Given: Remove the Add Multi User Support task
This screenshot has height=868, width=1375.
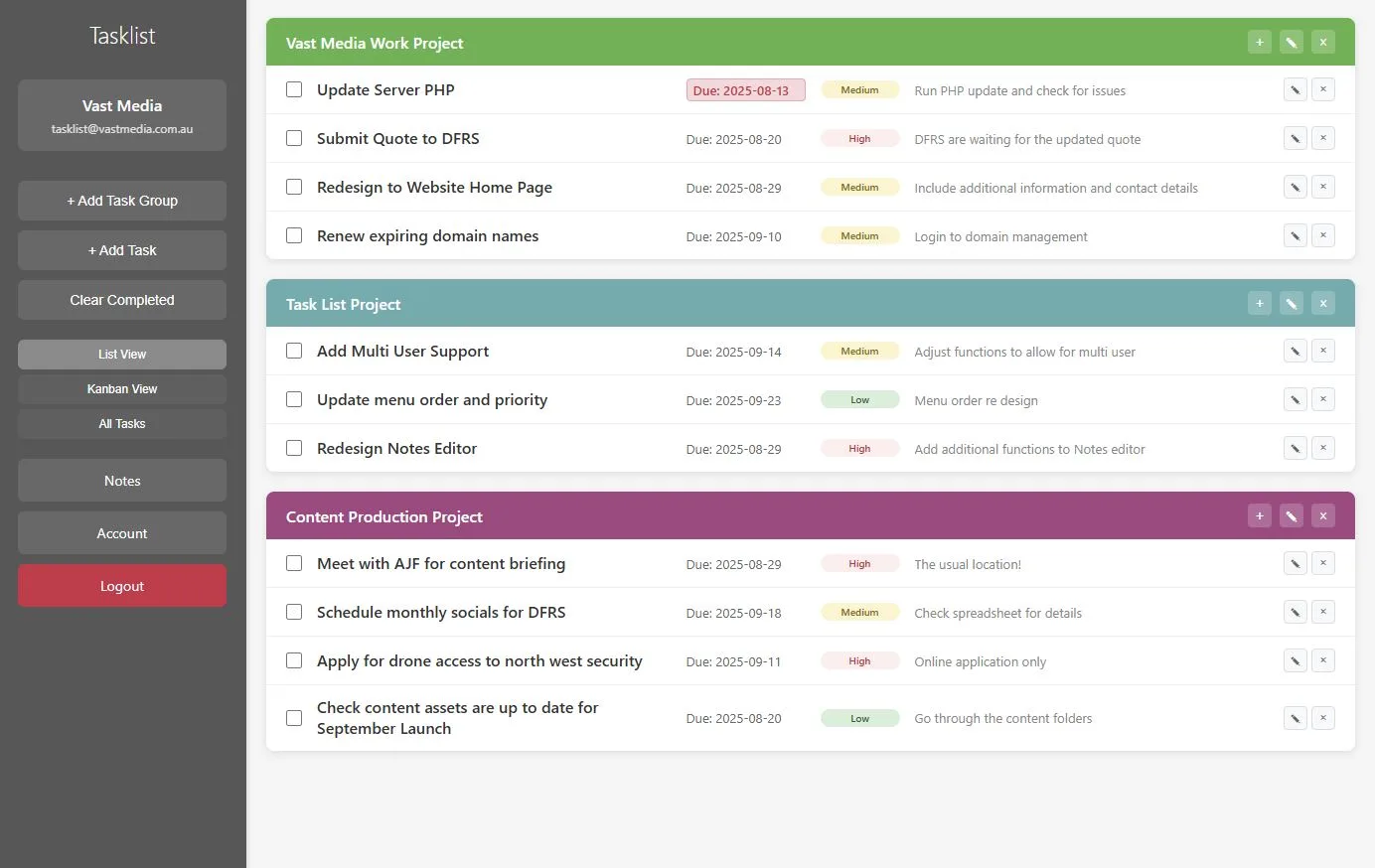Looking at the screenshot, I should click(1322, 351).
